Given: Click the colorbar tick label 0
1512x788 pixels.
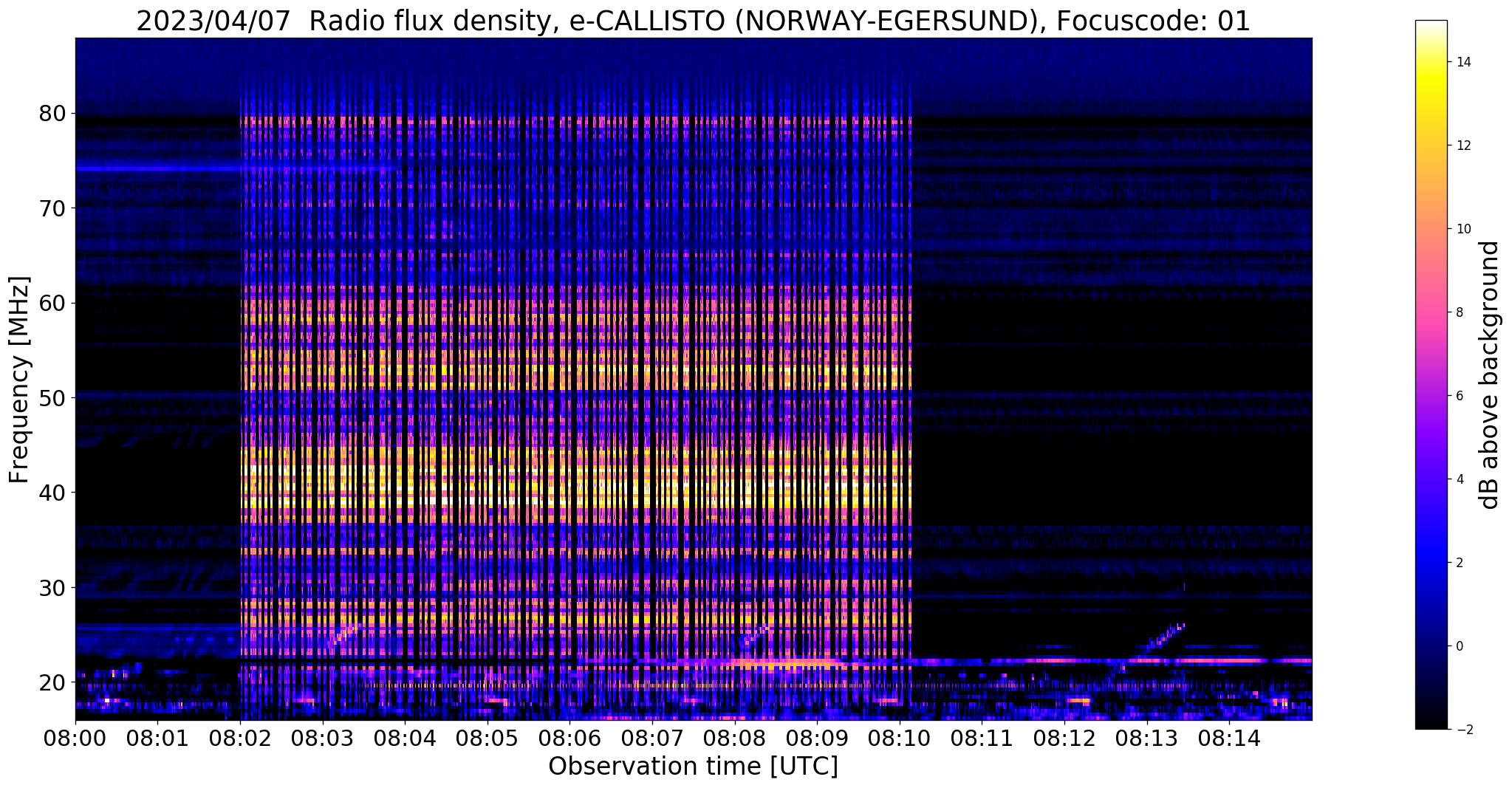Looking at the screenshot, I should [x=1459, y=646].
